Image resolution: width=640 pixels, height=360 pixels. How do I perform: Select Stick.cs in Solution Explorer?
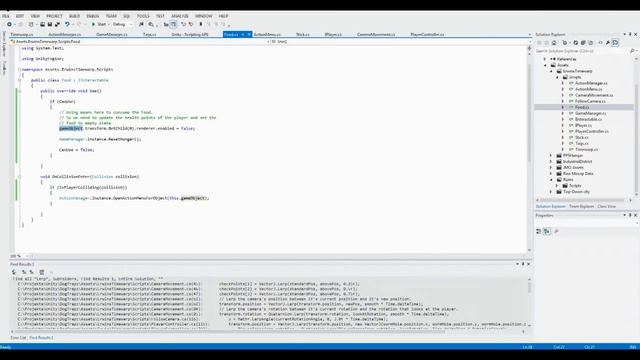click(582, 138)
